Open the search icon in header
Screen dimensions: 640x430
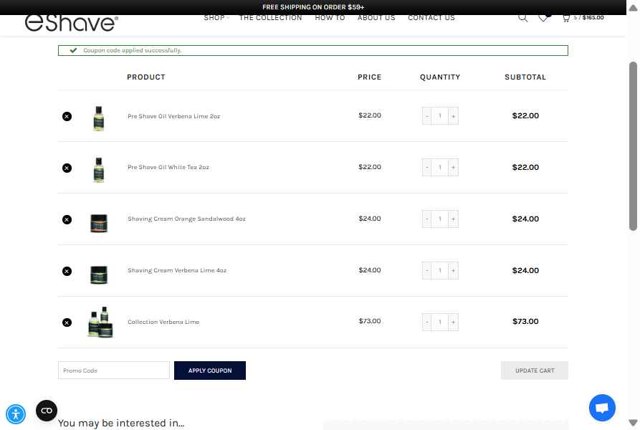(523, 18)
